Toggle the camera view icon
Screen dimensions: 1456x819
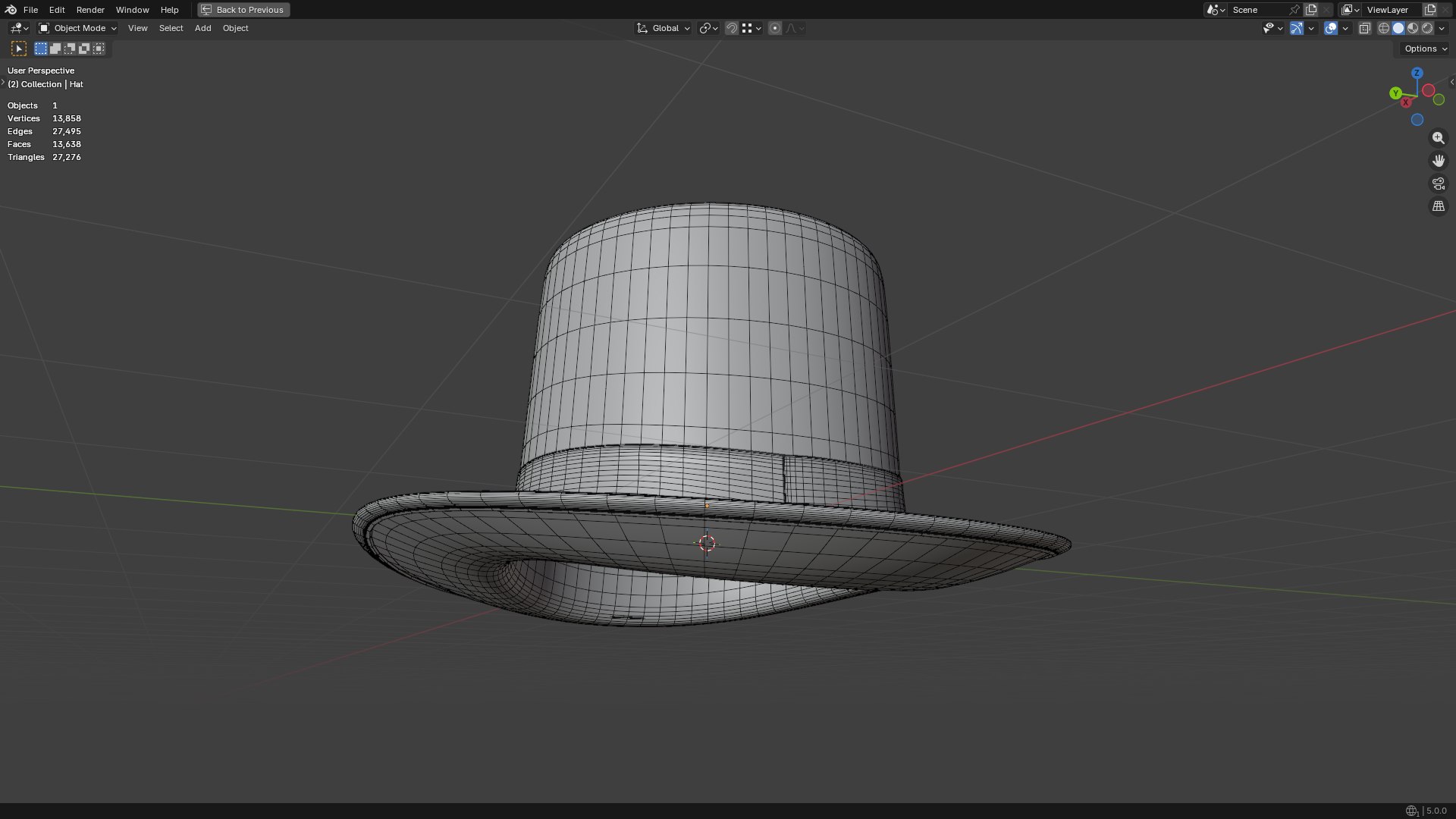[1438, 184]
